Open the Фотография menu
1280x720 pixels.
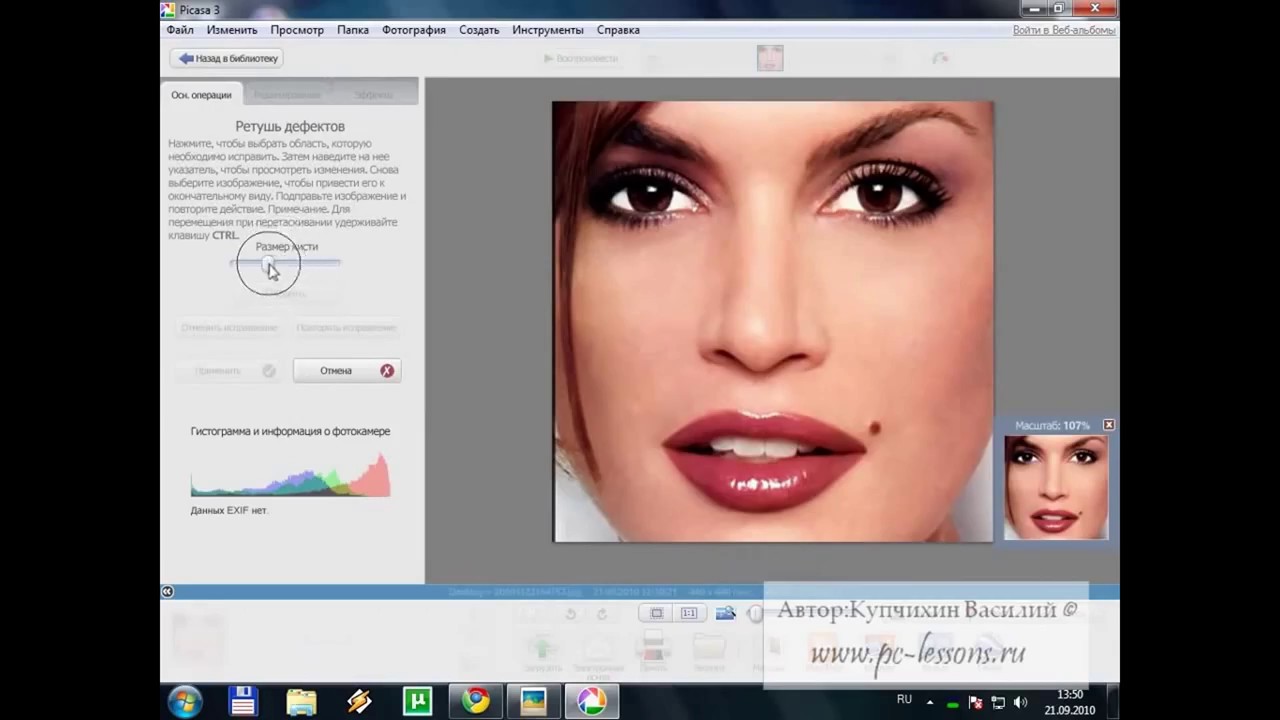pos(414,30)
